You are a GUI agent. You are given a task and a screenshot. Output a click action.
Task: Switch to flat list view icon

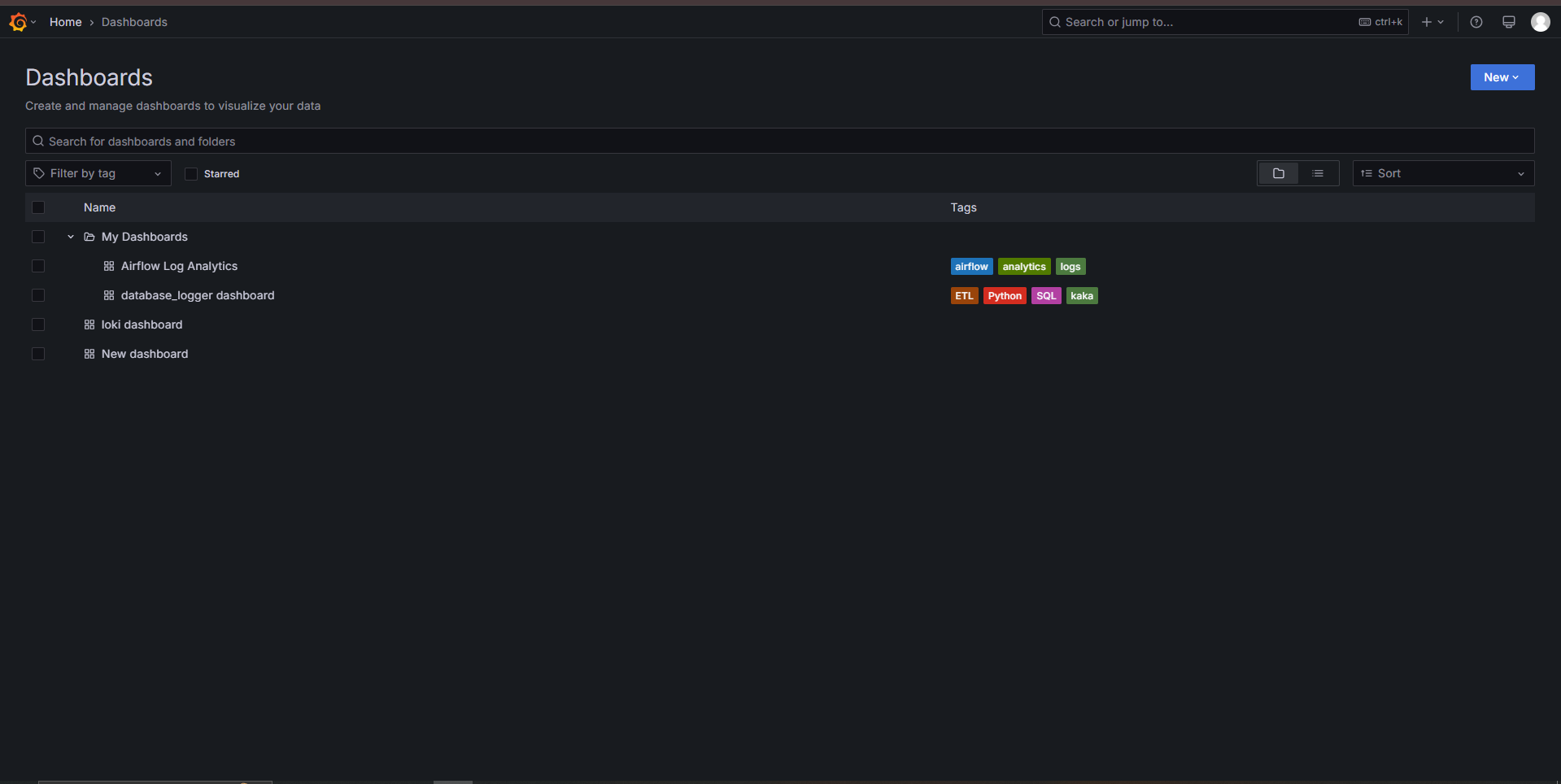(1318, 173)
